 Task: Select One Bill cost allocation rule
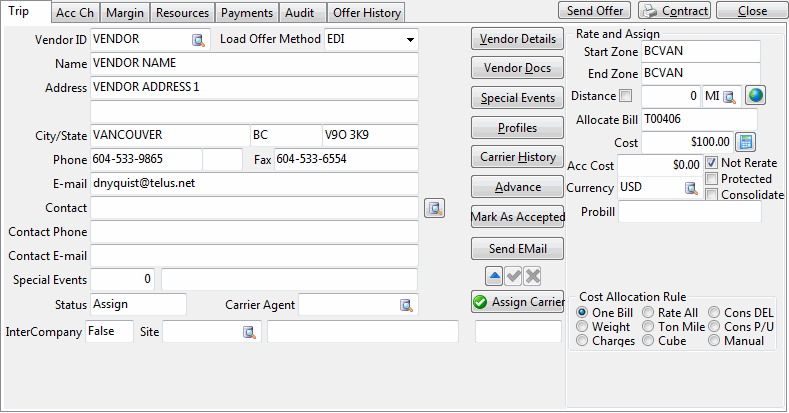click(582, 312)
